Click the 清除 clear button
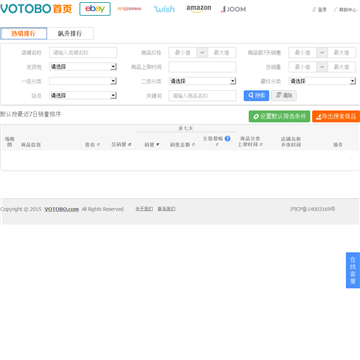Viewport: 360px width, 360px height. [x=284, y=96]
